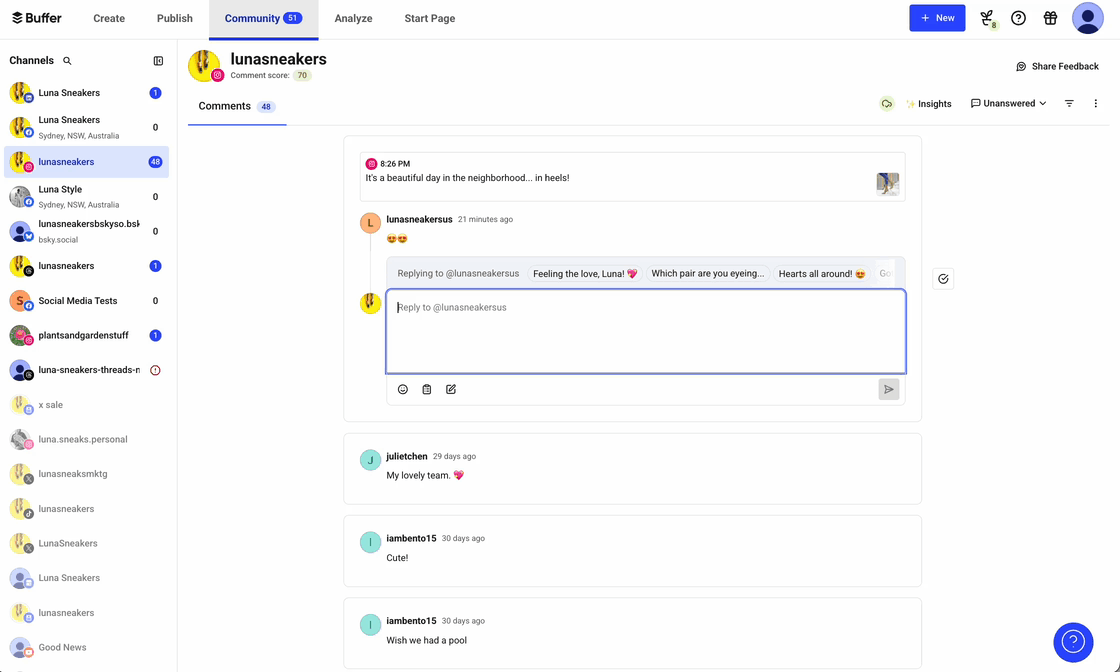This screenshot has width=1120, height=672.
Task: Open the three-dot more options menu
Action: [x=1096, y=104]
